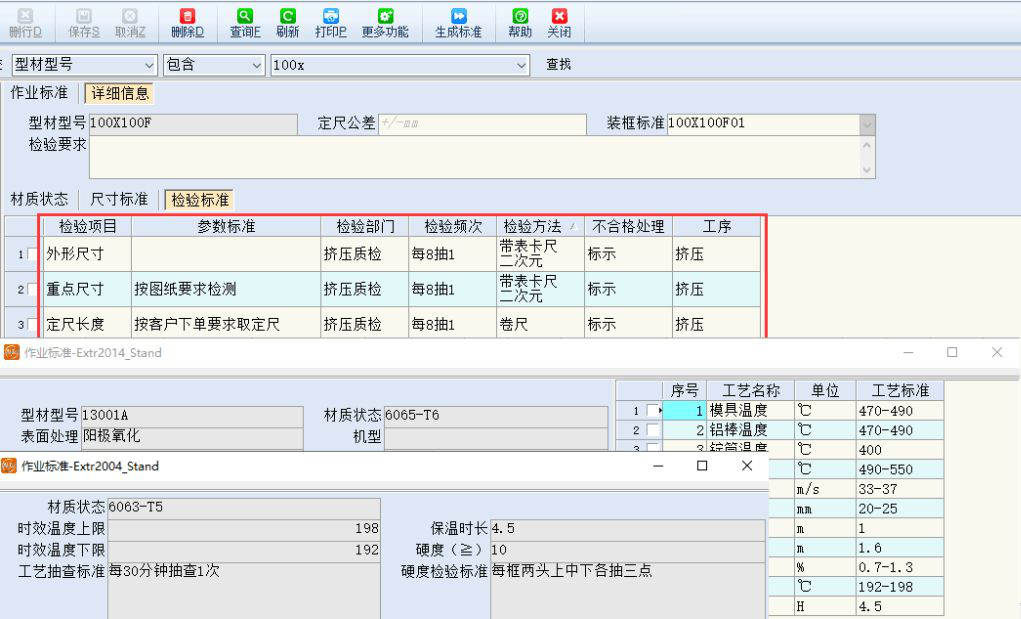The height and width of the screenshot is (619, 1021).
Task: Select the checkbox beside 模具温度 row
Action: [652, 410]
